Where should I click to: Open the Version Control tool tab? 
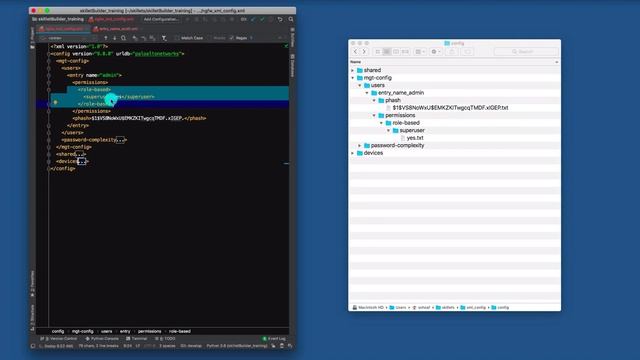point(59,339)
